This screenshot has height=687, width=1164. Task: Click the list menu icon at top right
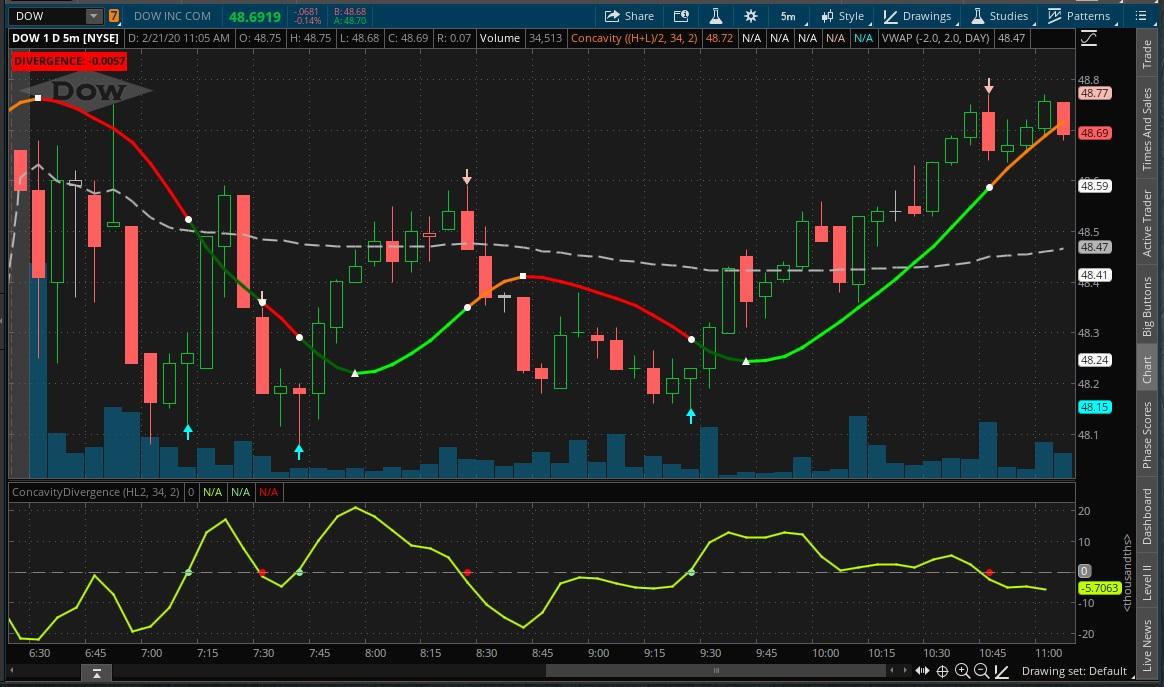(x=1141, y=16)
